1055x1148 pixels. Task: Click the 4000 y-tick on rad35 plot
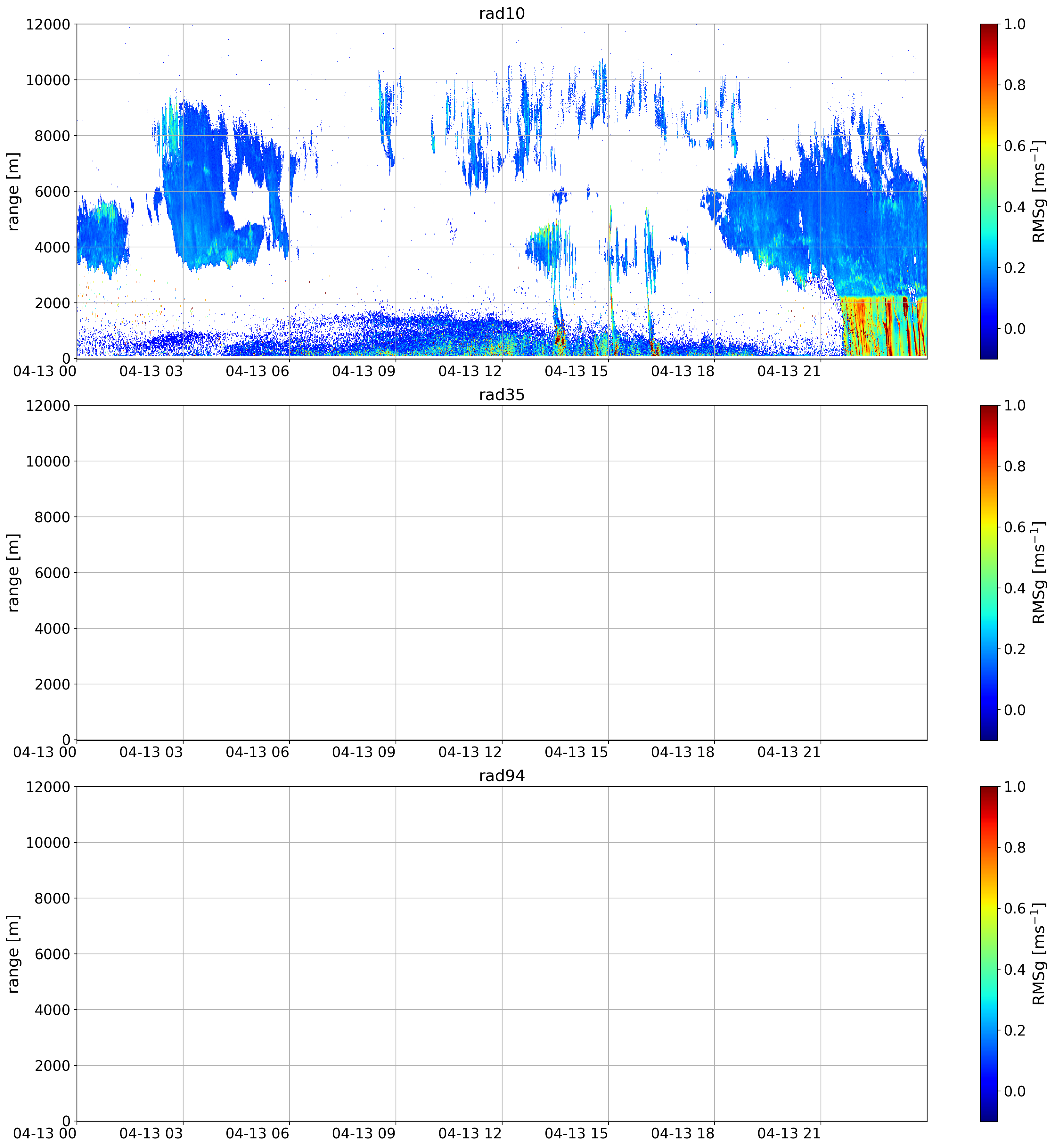pyautogui.click(x=52, y=629)
